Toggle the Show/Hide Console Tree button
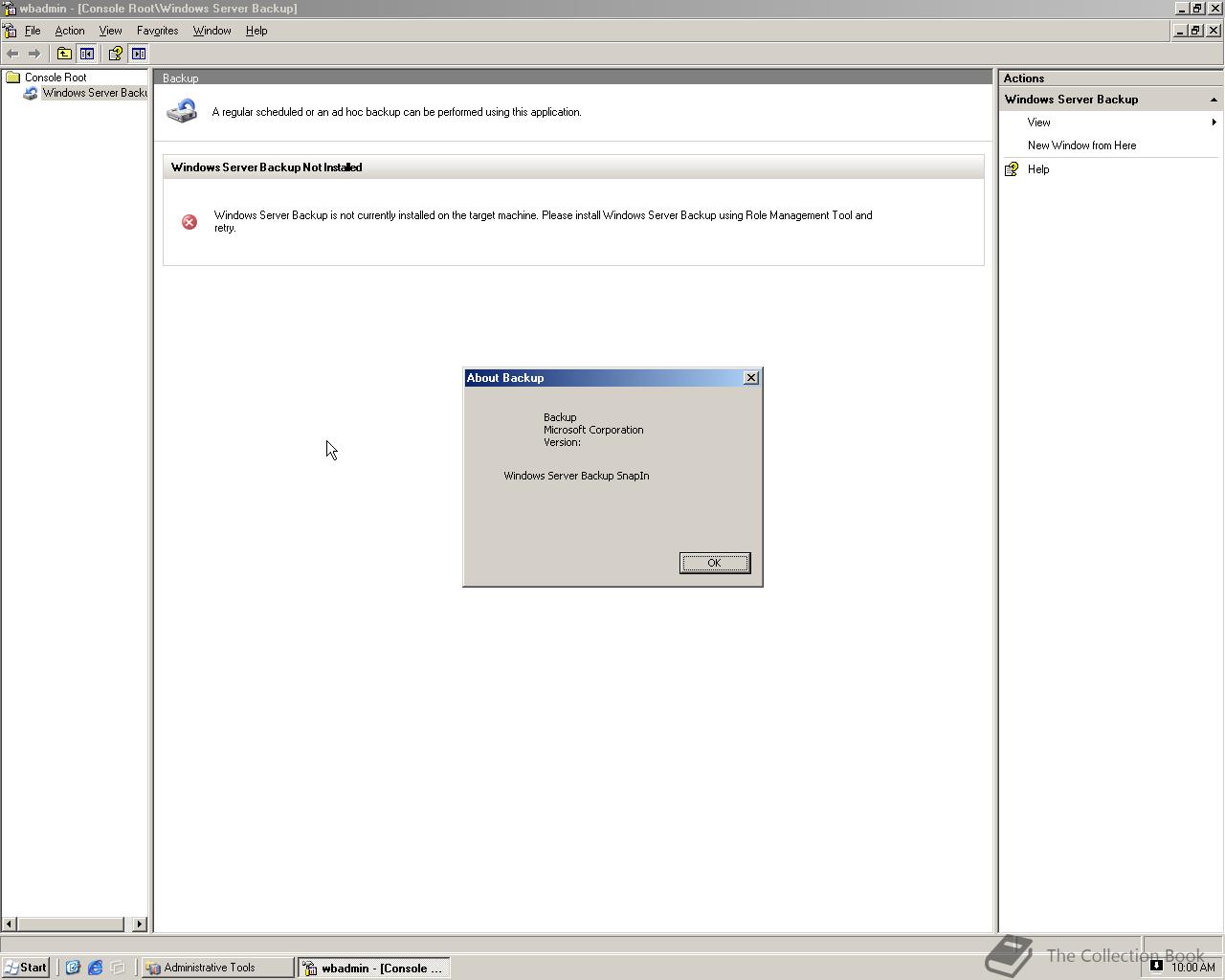The image size is (1225, 980). pyautogui.click(x=87, y=54)
